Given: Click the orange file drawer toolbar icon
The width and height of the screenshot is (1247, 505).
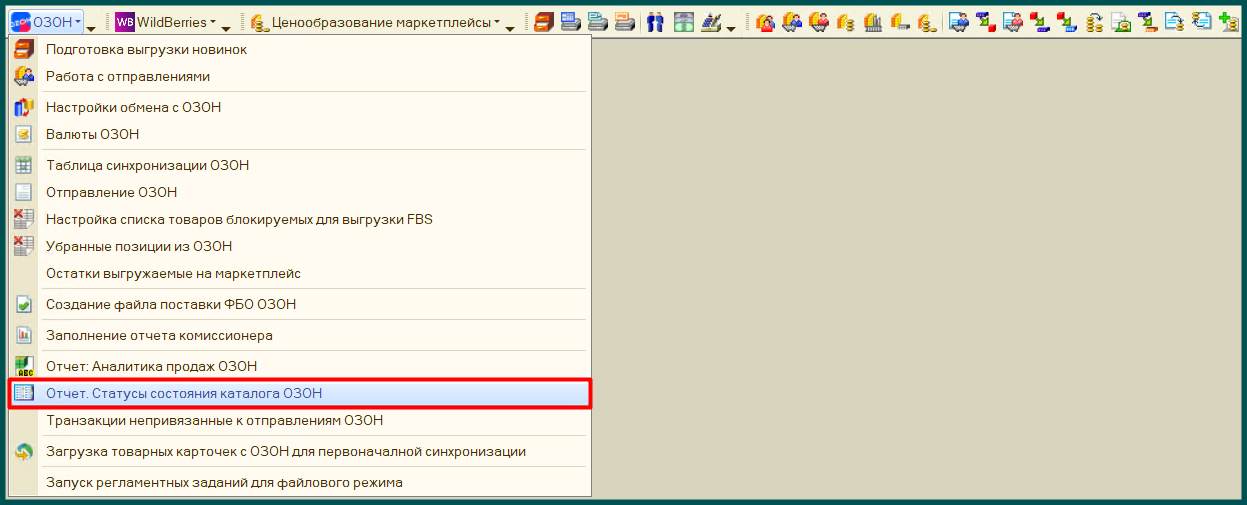Looking at the screenshot, I should click(x=543, y=21).
